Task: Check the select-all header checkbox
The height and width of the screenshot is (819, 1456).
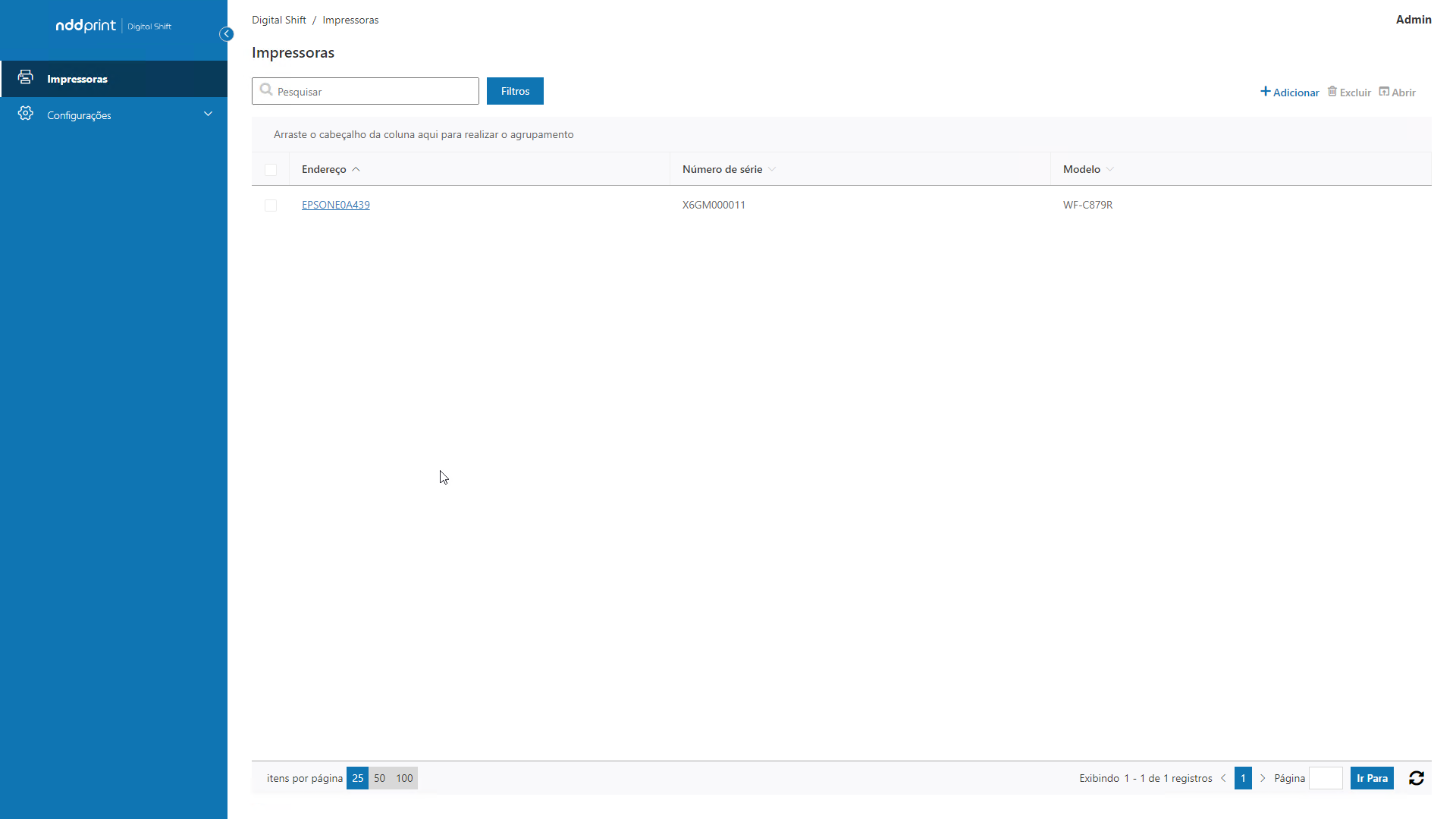Action: click(271, 170)
